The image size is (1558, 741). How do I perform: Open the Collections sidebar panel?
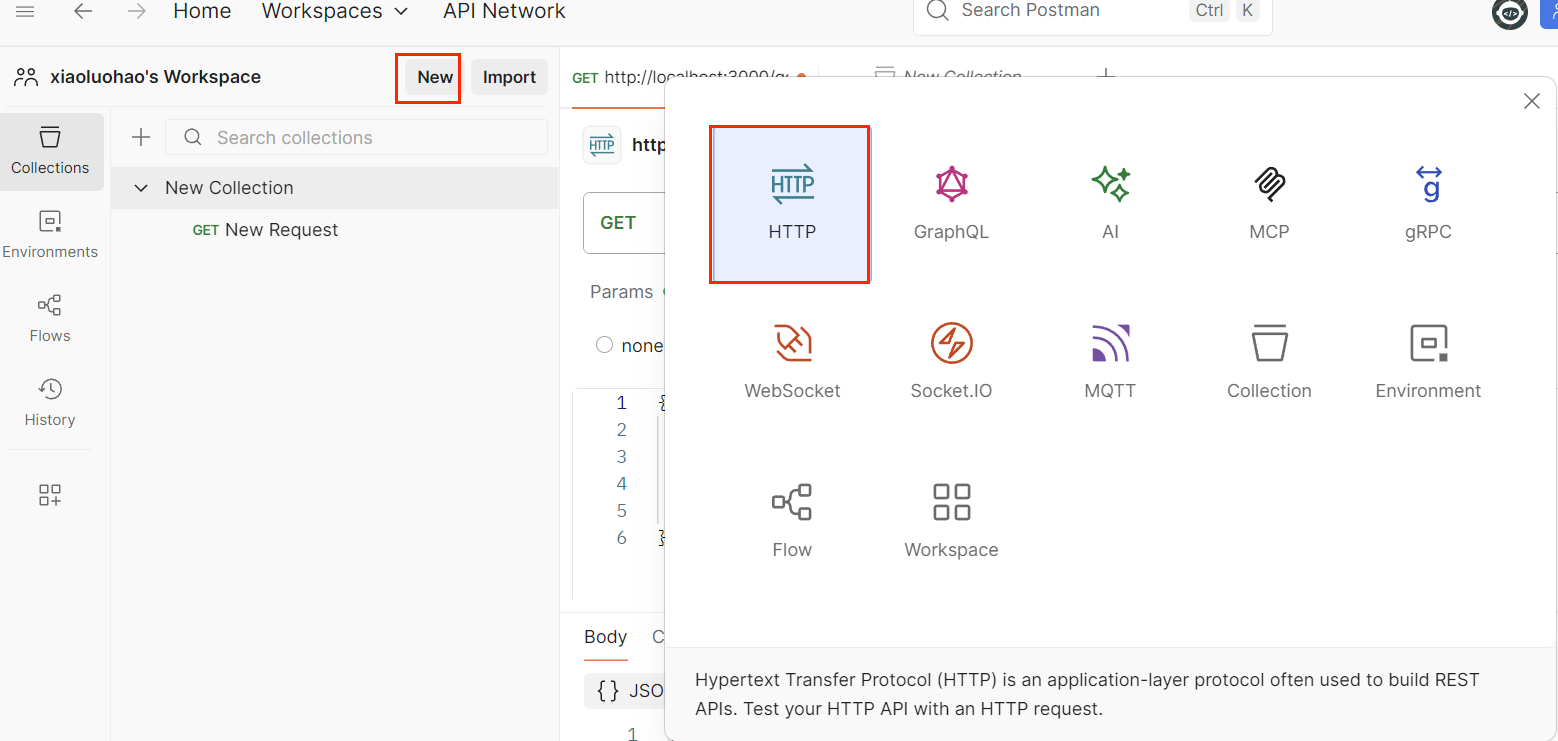point(51,151)
